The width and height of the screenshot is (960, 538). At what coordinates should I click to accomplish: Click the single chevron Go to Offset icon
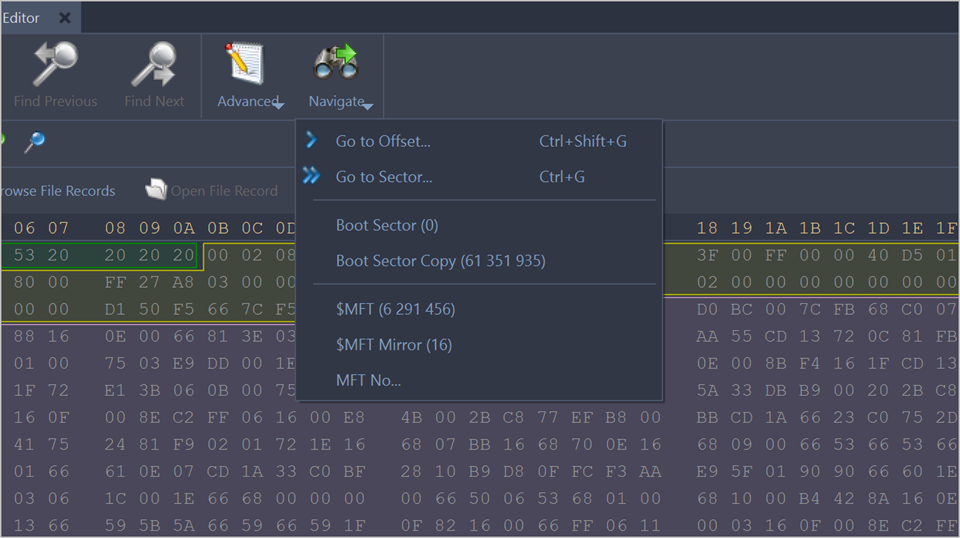[x=312, y=141]
